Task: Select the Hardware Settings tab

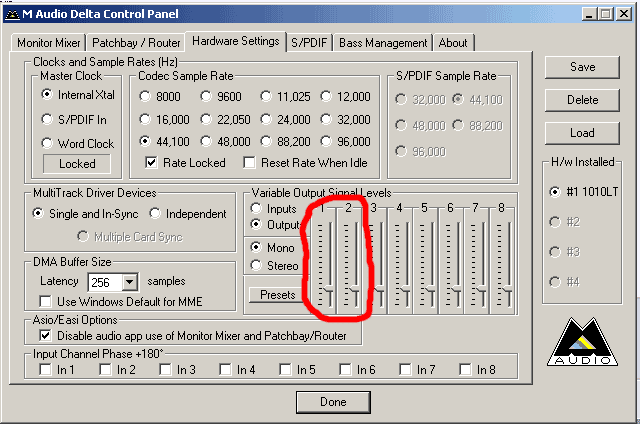Action: (236, 41)
